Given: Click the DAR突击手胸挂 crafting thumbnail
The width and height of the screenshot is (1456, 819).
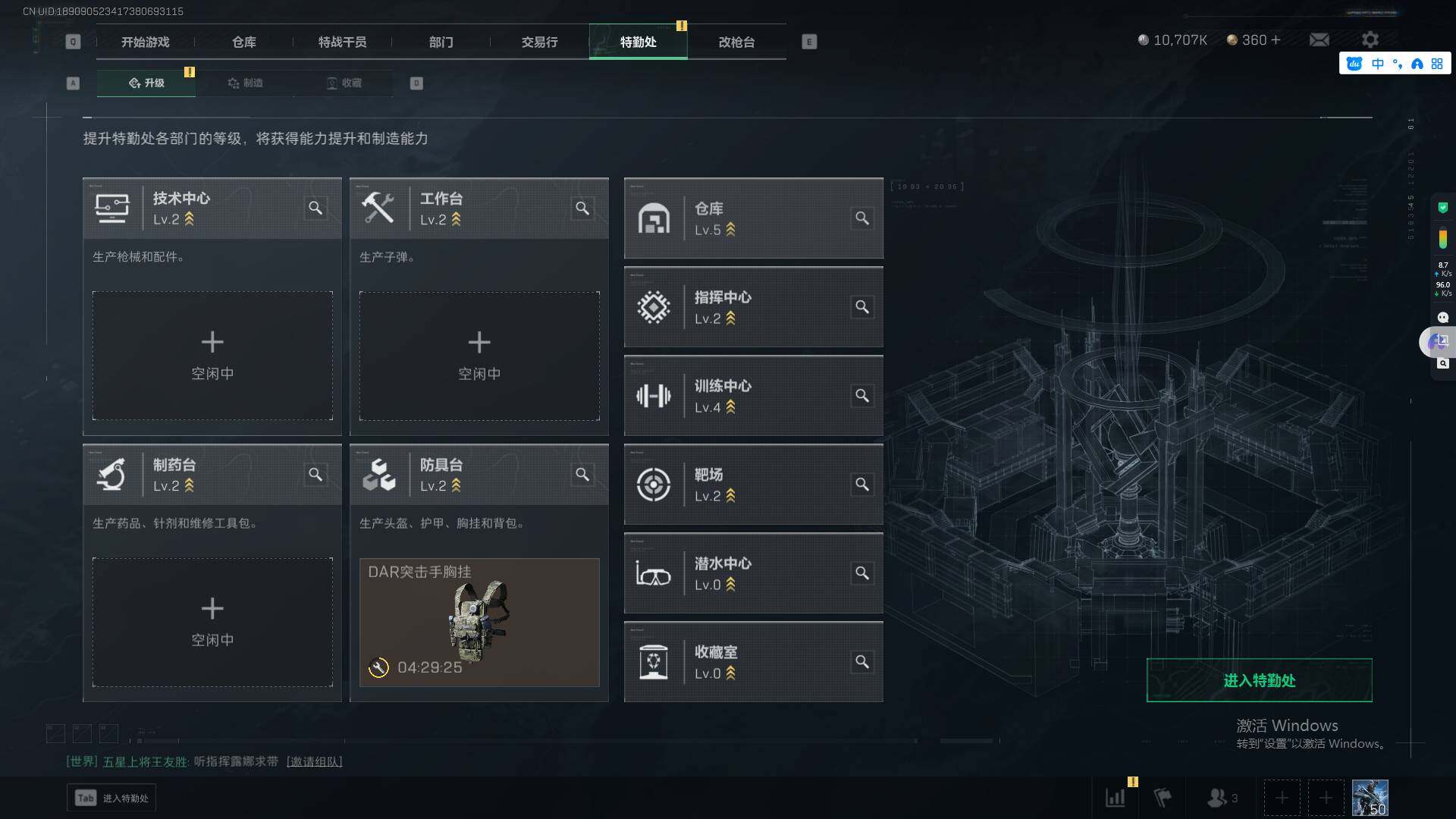Looking at the screenshot, I should 479,623.
